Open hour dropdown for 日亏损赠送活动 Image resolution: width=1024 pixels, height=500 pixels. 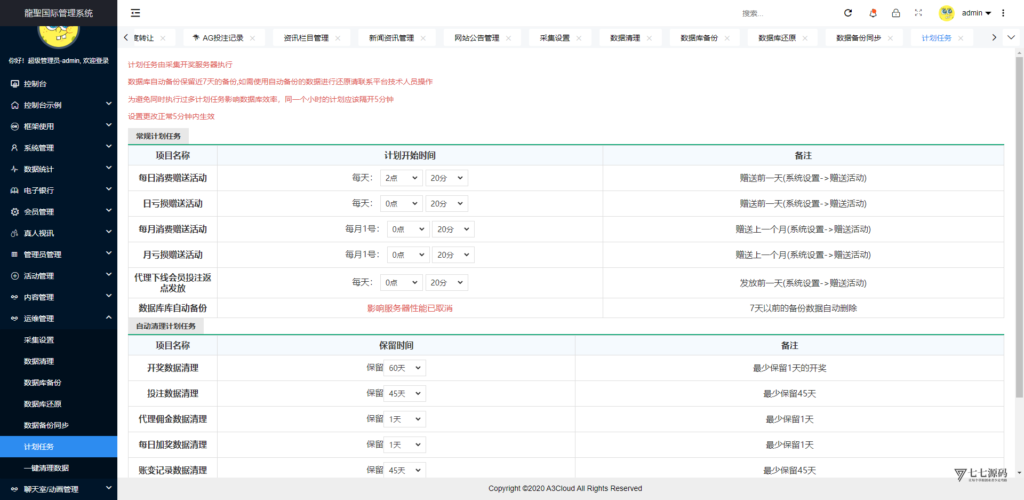403,204
